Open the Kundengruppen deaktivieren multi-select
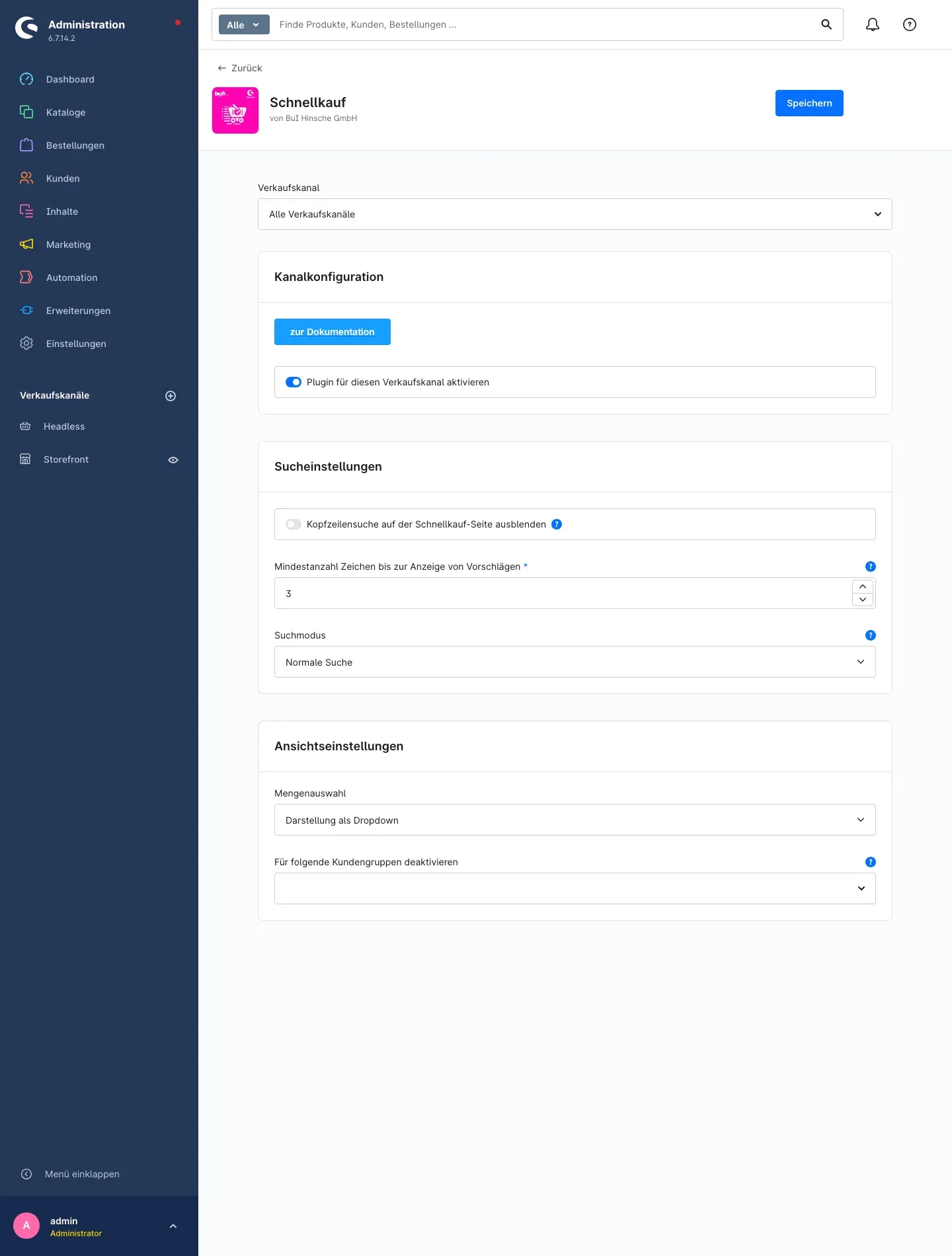This screenshot has height=1256, width=952. [575, 888]
